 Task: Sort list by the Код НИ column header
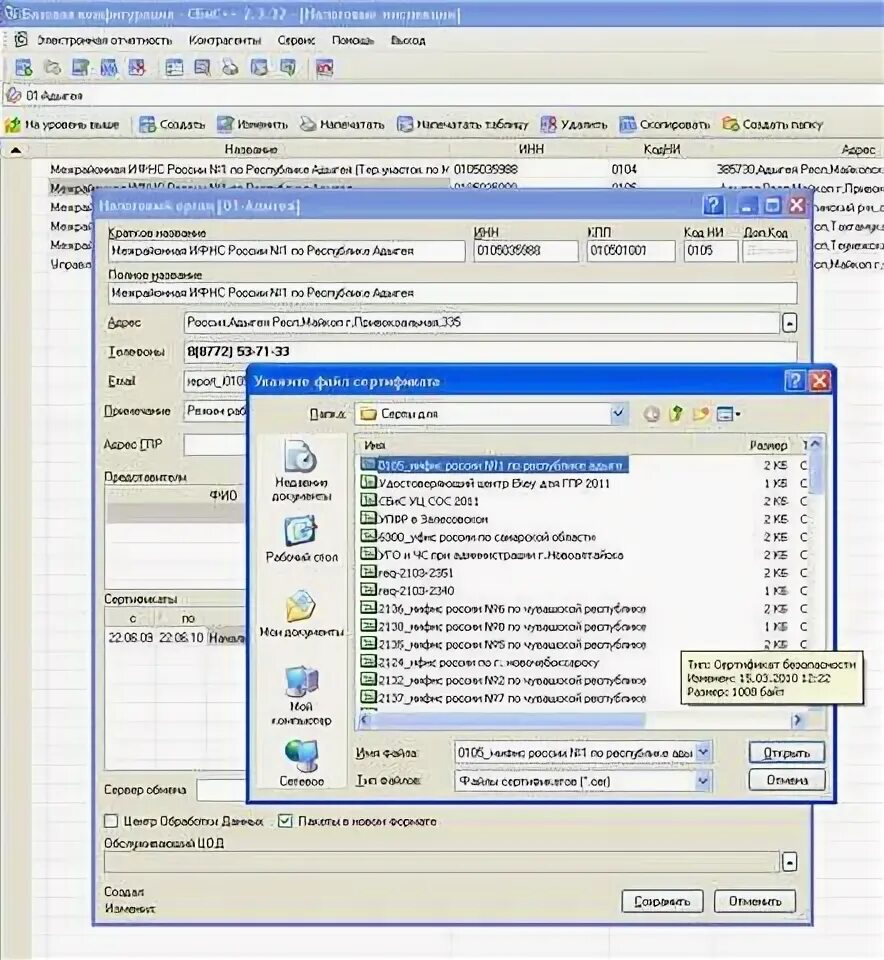pos(662,150)
